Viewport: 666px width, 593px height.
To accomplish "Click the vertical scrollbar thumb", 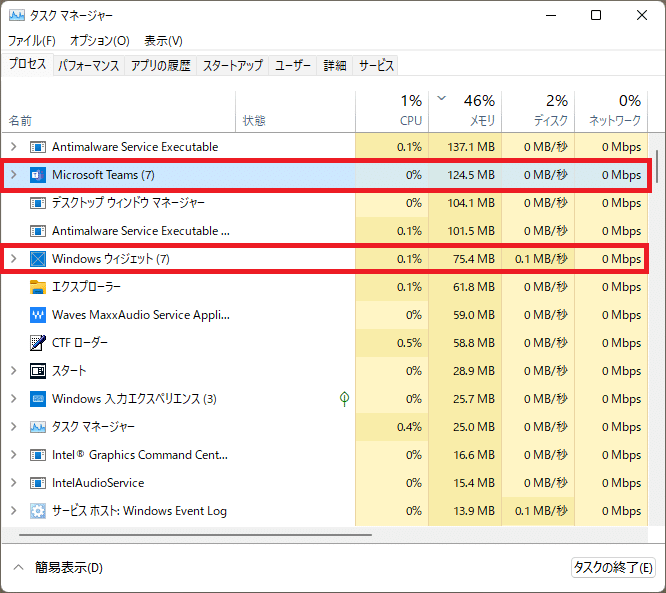I will (658, 166).
